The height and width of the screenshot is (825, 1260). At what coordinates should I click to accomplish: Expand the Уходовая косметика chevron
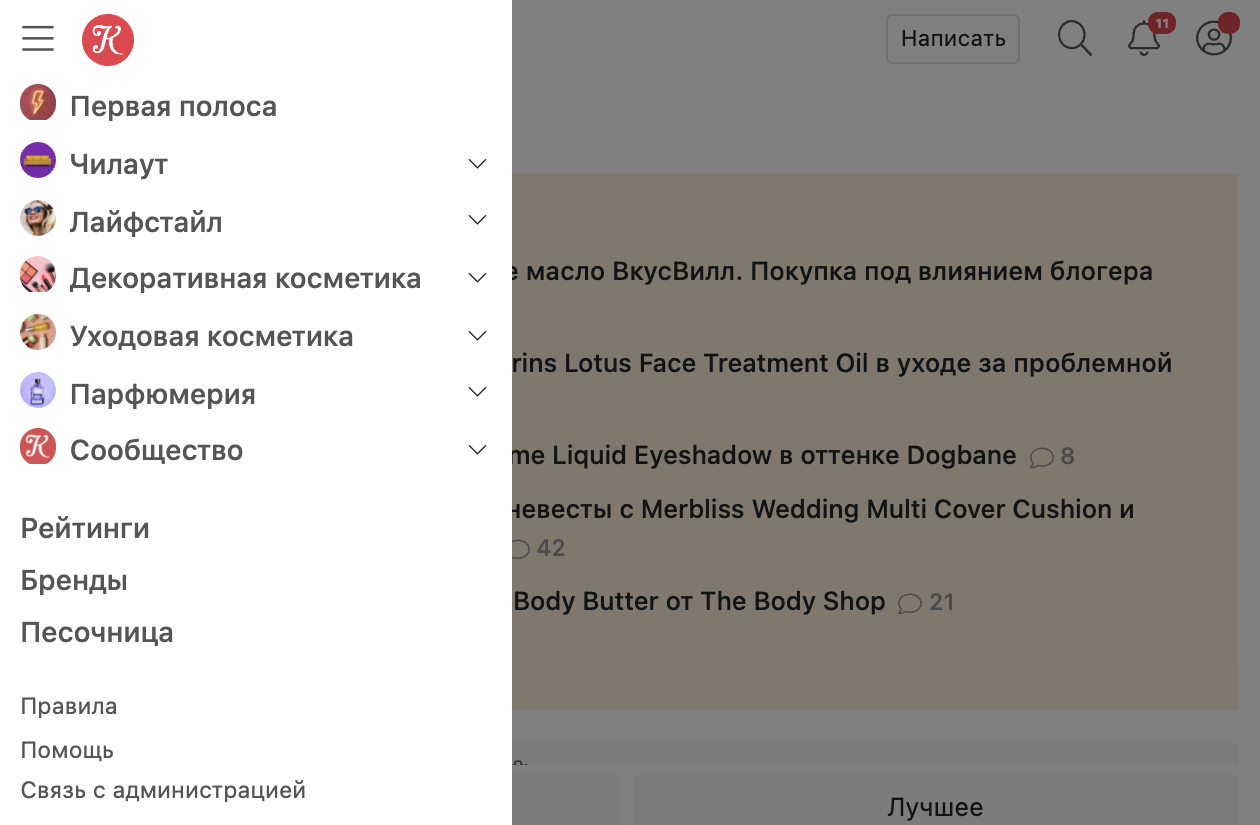[x=477, y=335]
